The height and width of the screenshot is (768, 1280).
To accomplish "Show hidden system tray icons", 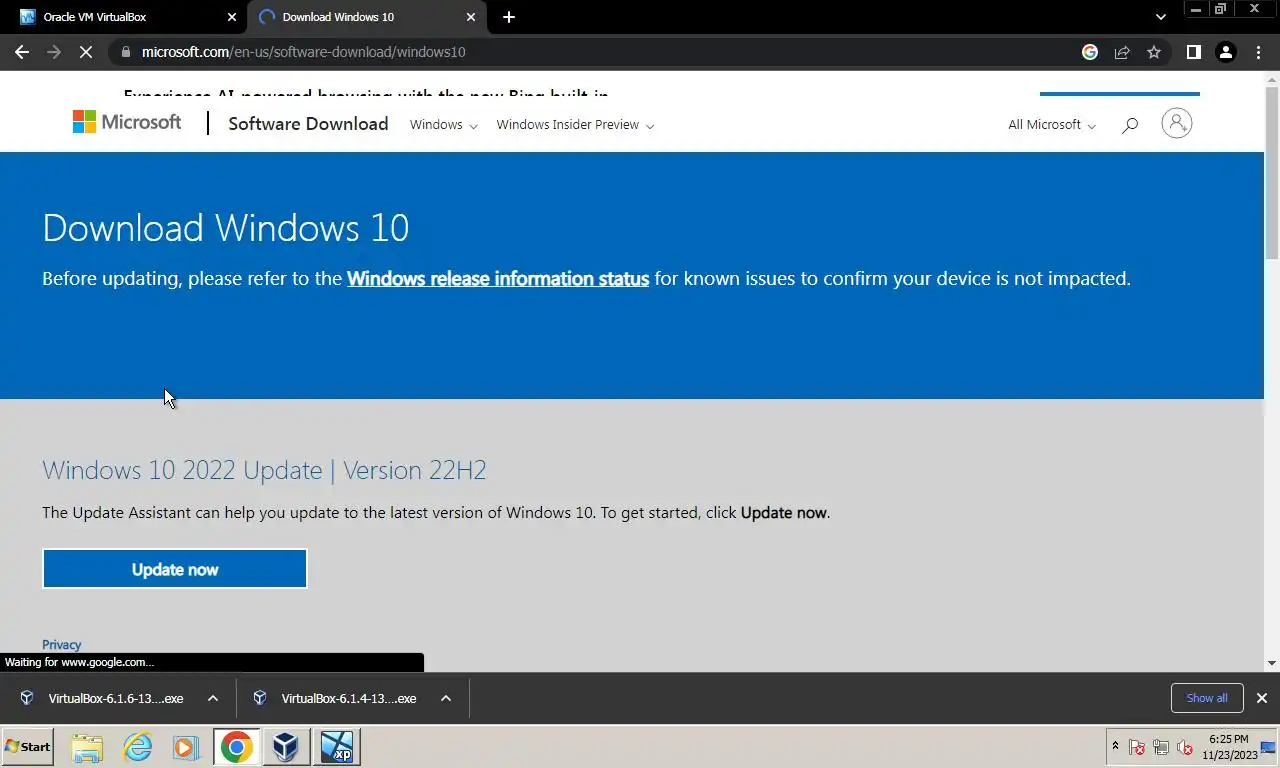I will click(1115, 747).
